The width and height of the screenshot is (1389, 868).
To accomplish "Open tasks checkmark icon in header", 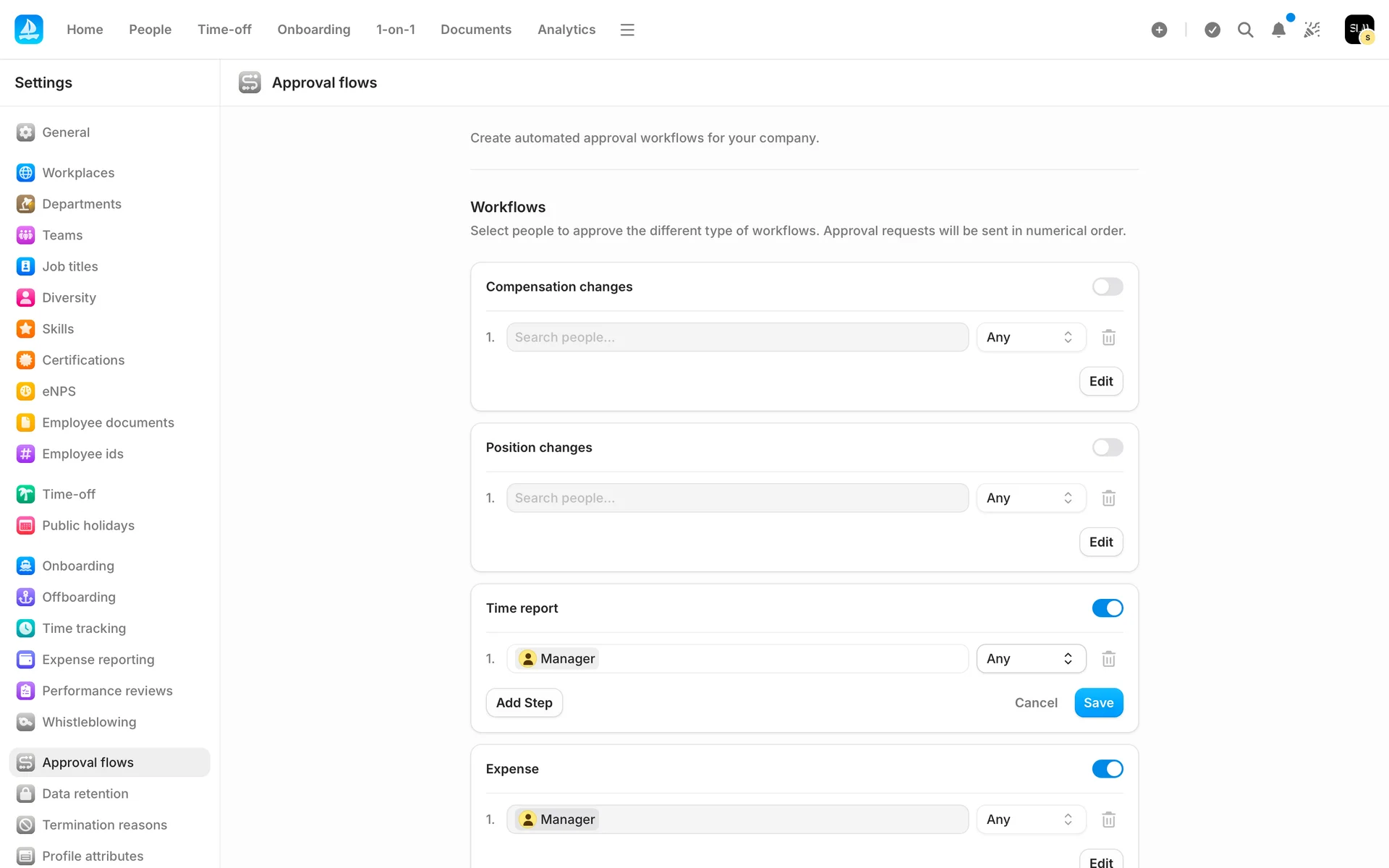I will coord(1212,30).
